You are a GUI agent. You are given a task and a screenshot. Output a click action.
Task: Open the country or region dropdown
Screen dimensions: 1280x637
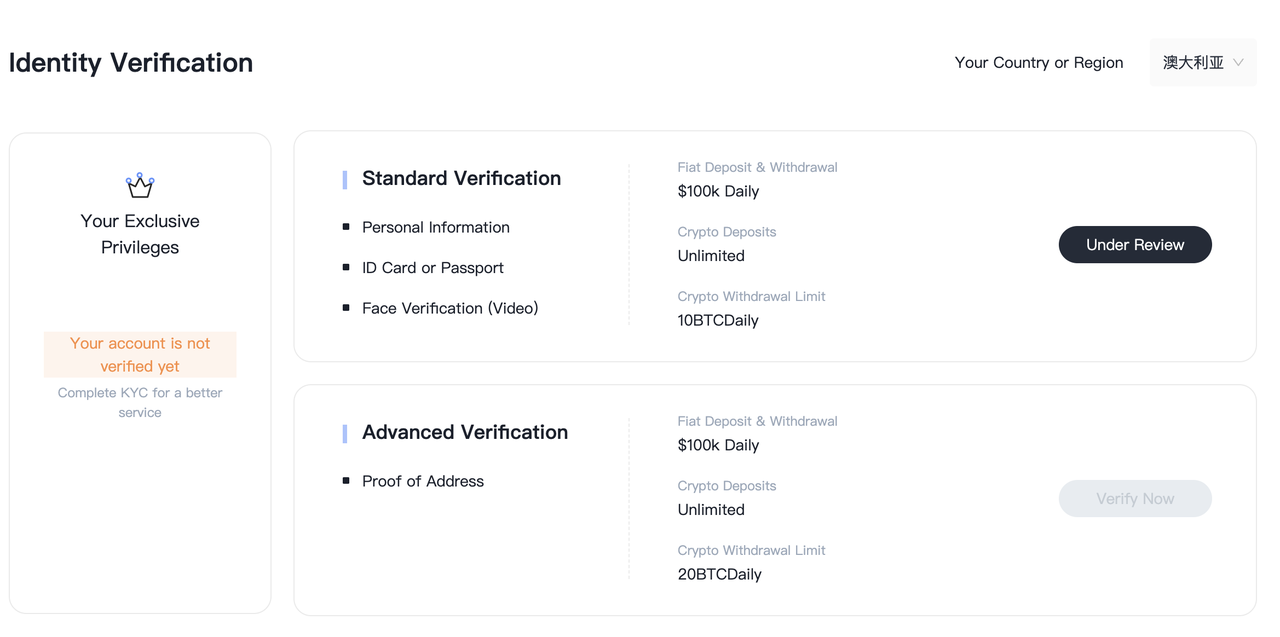[1202, 62]
